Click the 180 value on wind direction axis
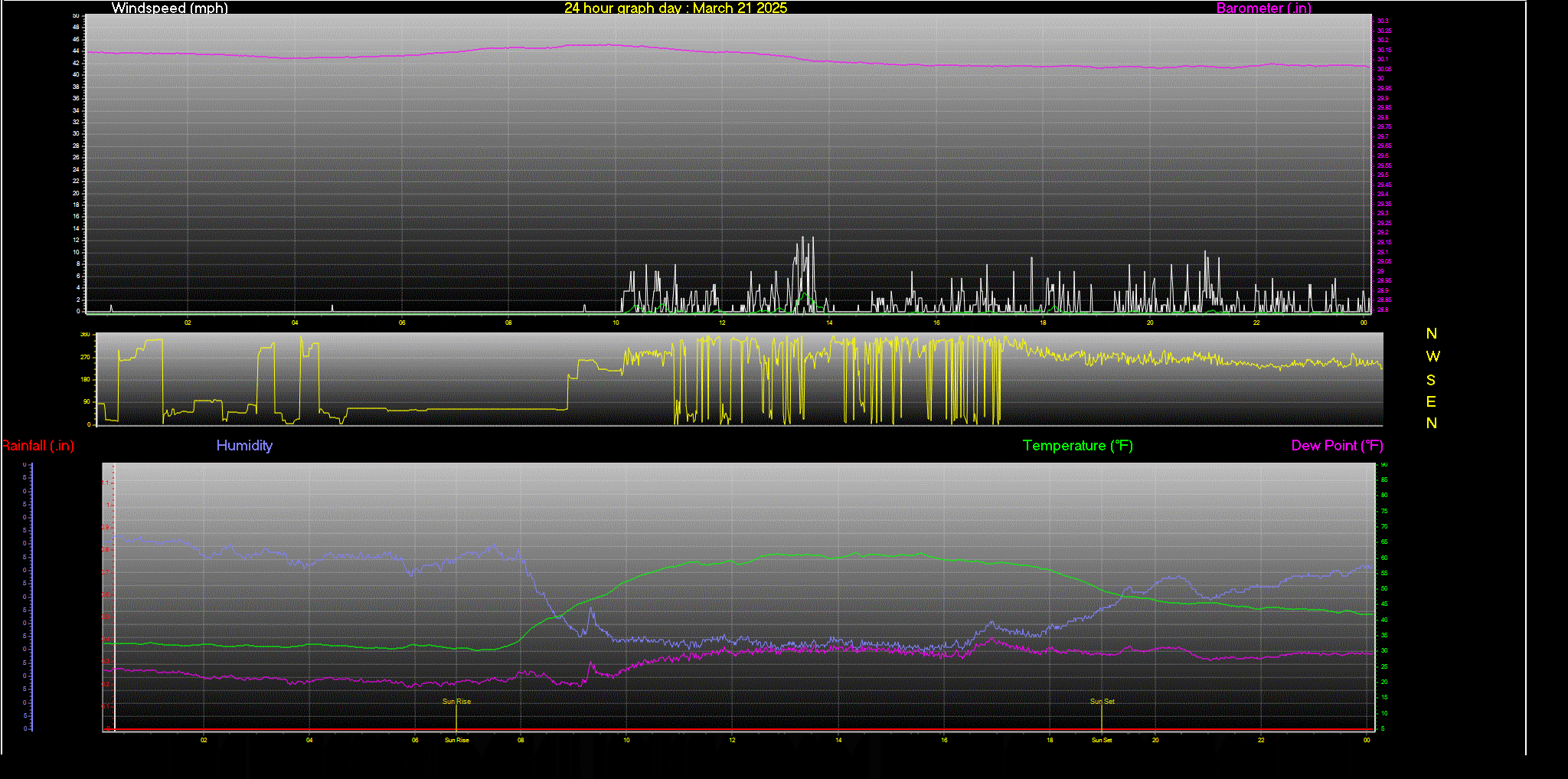Viewport: 1568px width, 779px height. point(85,379)
